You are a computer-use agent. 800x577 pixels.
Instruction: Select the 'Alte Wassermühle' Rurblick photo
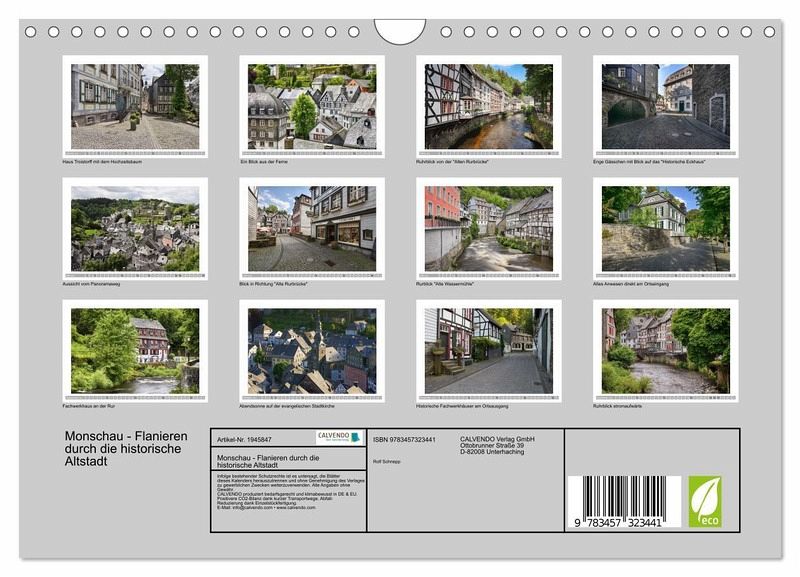click(489, 229)
